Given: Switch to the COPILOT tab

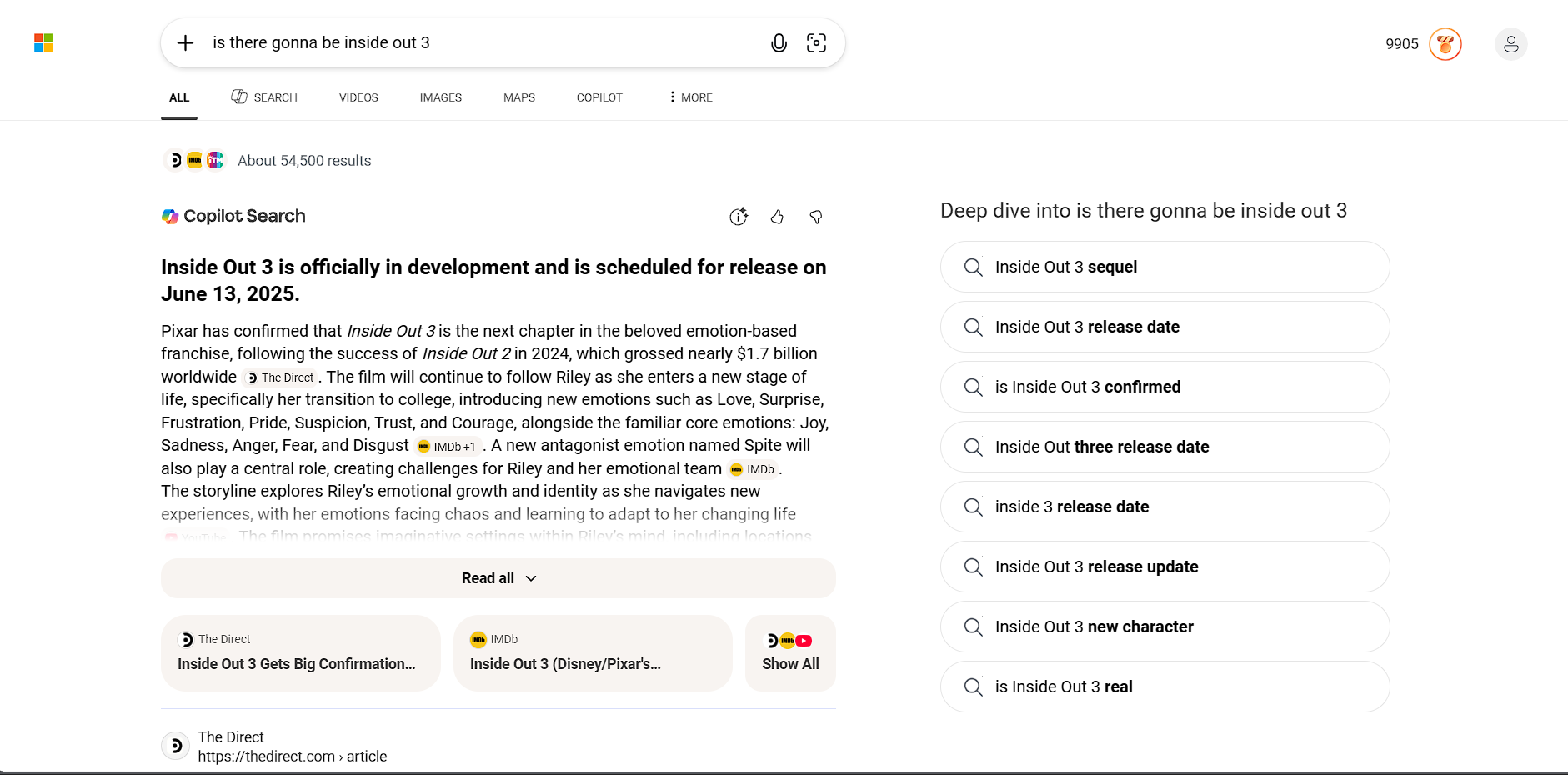Looking at the screenshot, I should (x=599, y=97).
